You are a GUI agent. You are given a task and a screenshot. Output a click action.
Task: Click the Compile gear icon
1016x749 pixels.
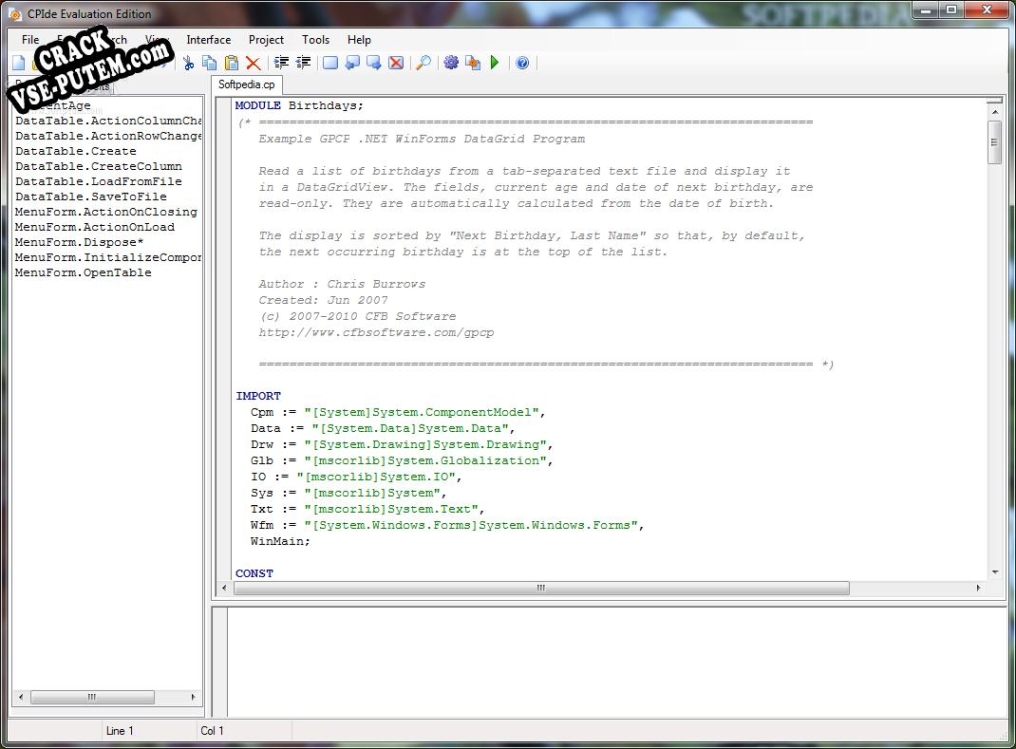point(451,63)
